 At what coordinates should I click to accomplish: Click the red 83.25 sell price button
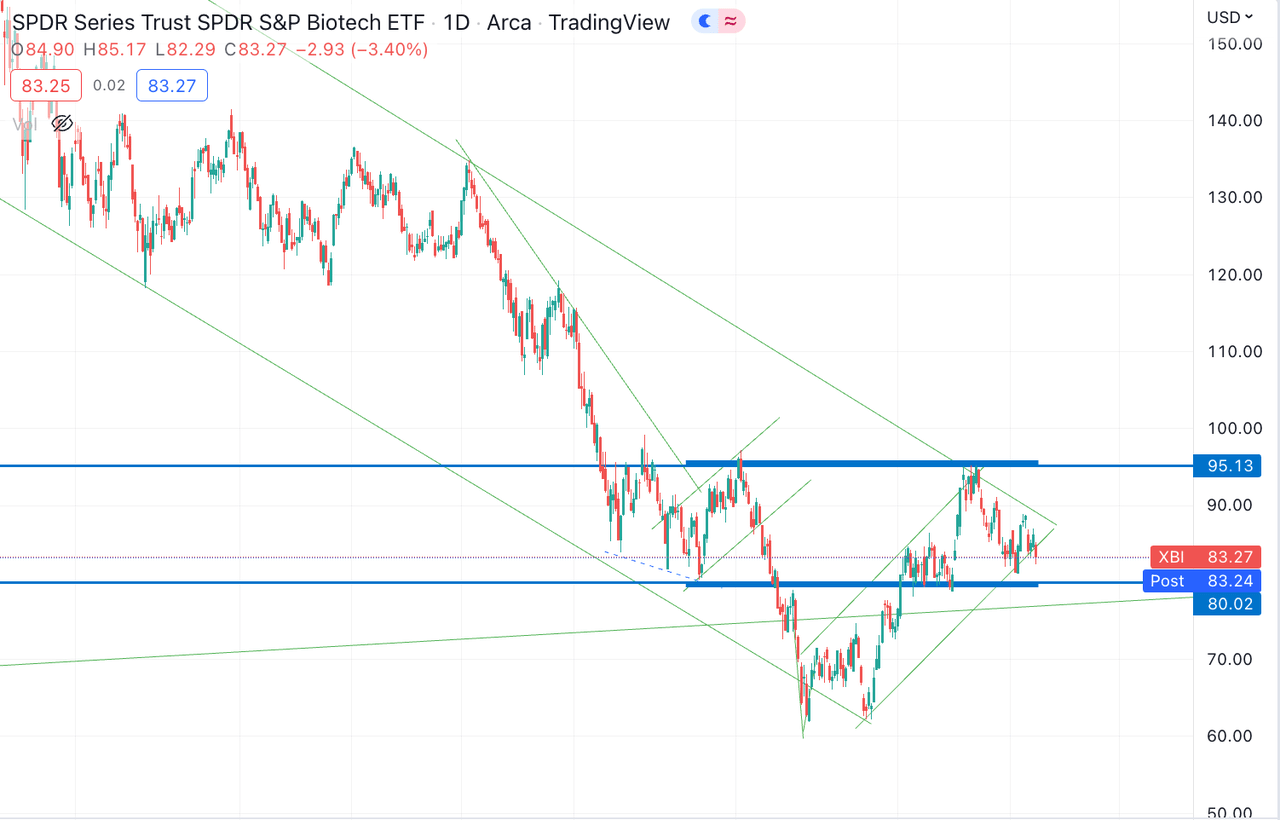pos(47,86)
